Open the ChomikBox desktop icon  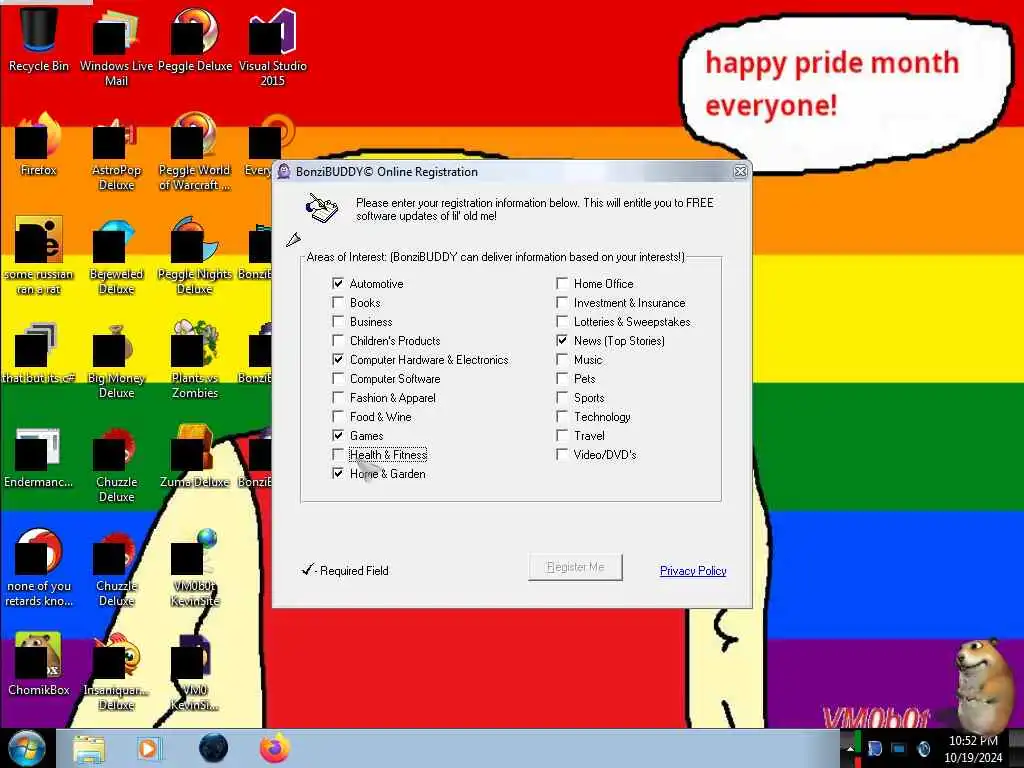(39, 664)
